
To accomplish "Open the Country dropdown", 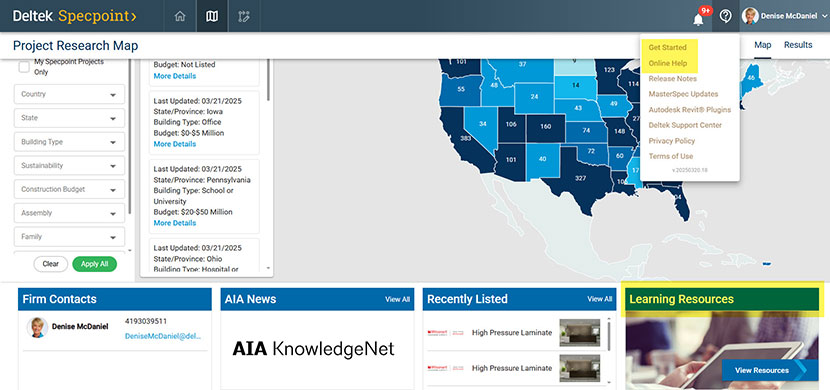I will coord(69,94).
